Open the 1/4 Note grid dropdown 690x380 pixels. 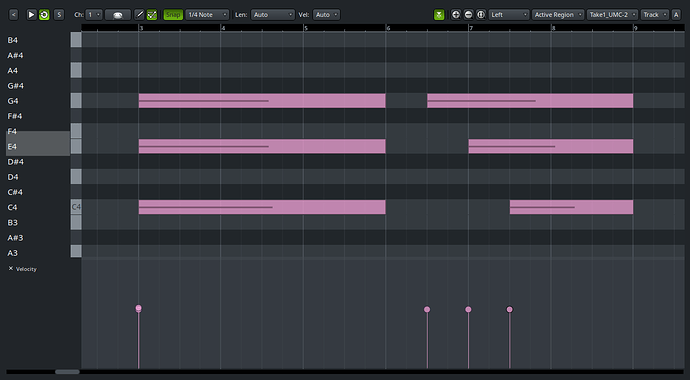207,15
